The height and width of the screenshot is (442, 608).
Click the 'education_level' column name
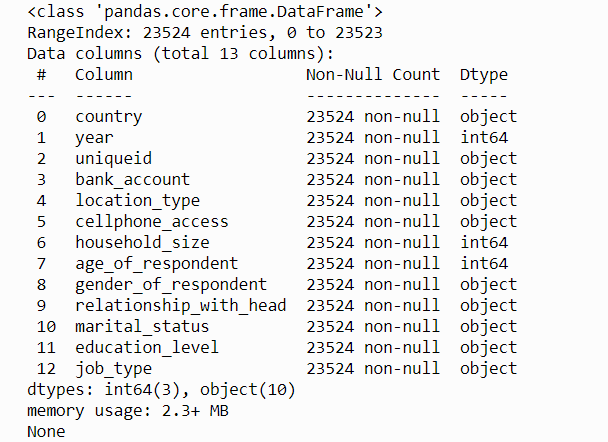click(x=147, y=347)
